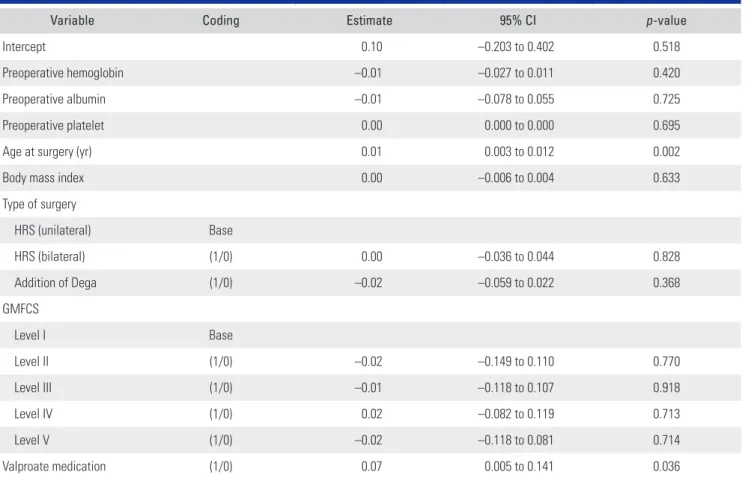The height and width of the screenshot is (478, 745).
Task: Select Level IV p-value 0.713
Action: 666,413
